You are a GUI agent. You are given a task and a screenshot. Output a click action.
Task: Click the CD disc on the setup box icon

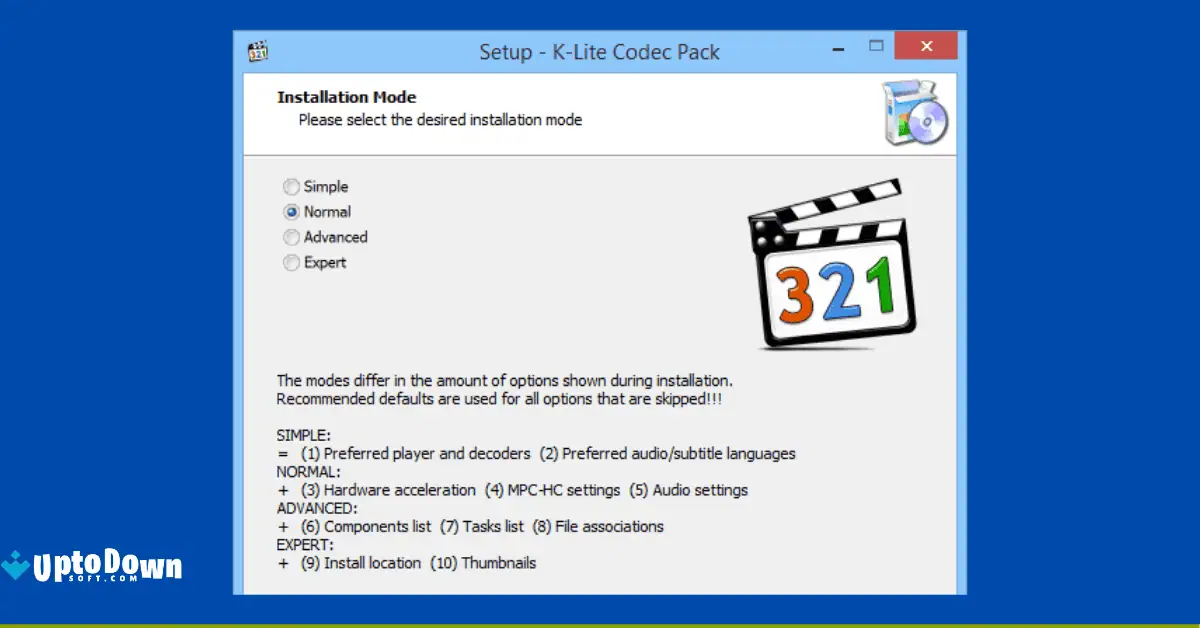coord(928,123)
